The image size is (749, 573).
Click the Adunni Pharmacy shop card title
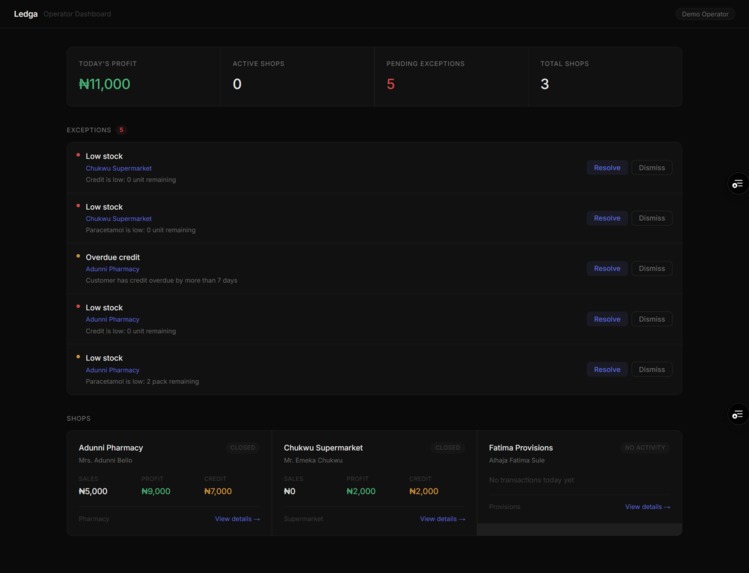[x=111, y=448]
